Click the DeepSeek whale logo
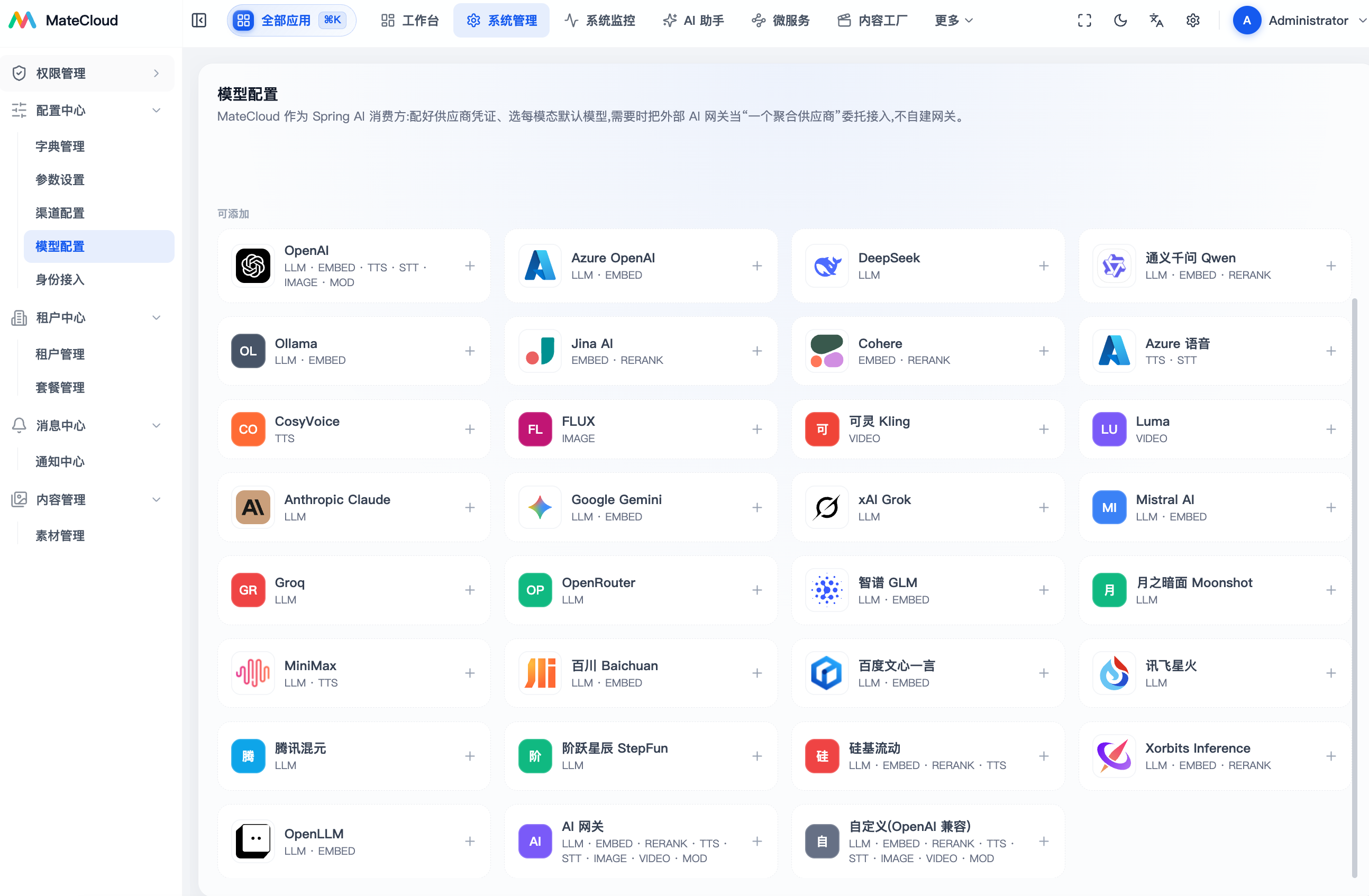Viewport: 1369px width, 896px height. click(x=827, y=266)
